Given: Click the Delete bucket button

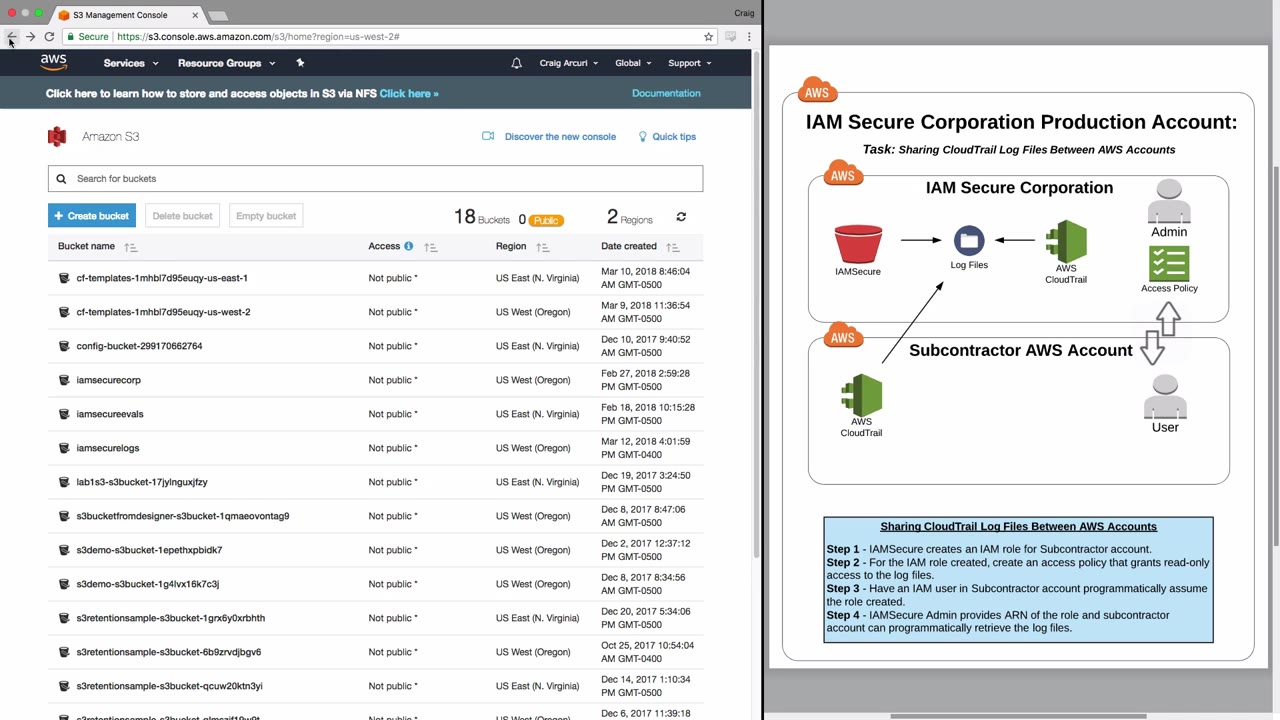Looking at the screenshot, I should [x=182, y=216].
